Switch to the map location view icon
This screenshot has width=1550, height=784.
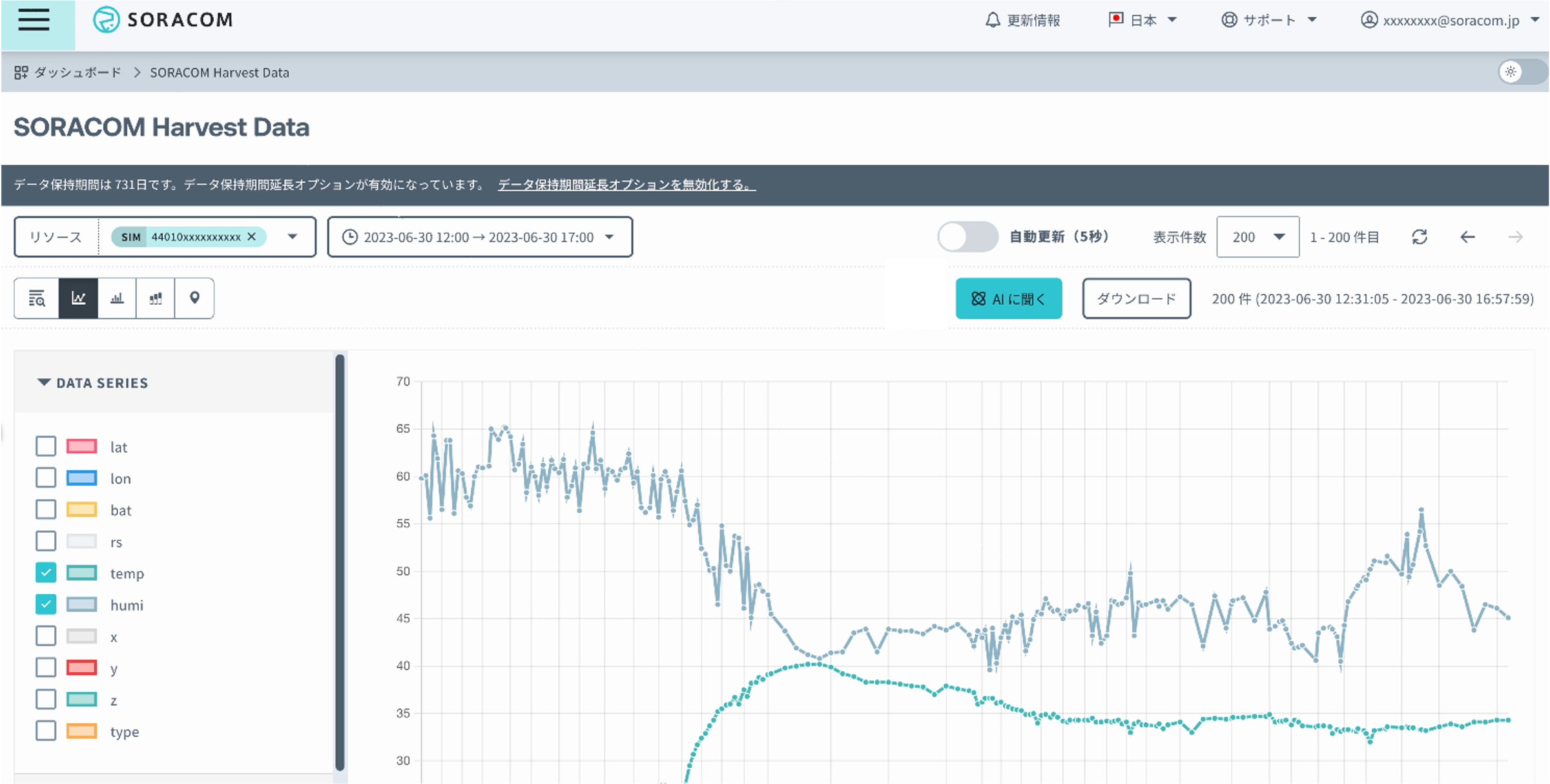[x=194, y=298]
